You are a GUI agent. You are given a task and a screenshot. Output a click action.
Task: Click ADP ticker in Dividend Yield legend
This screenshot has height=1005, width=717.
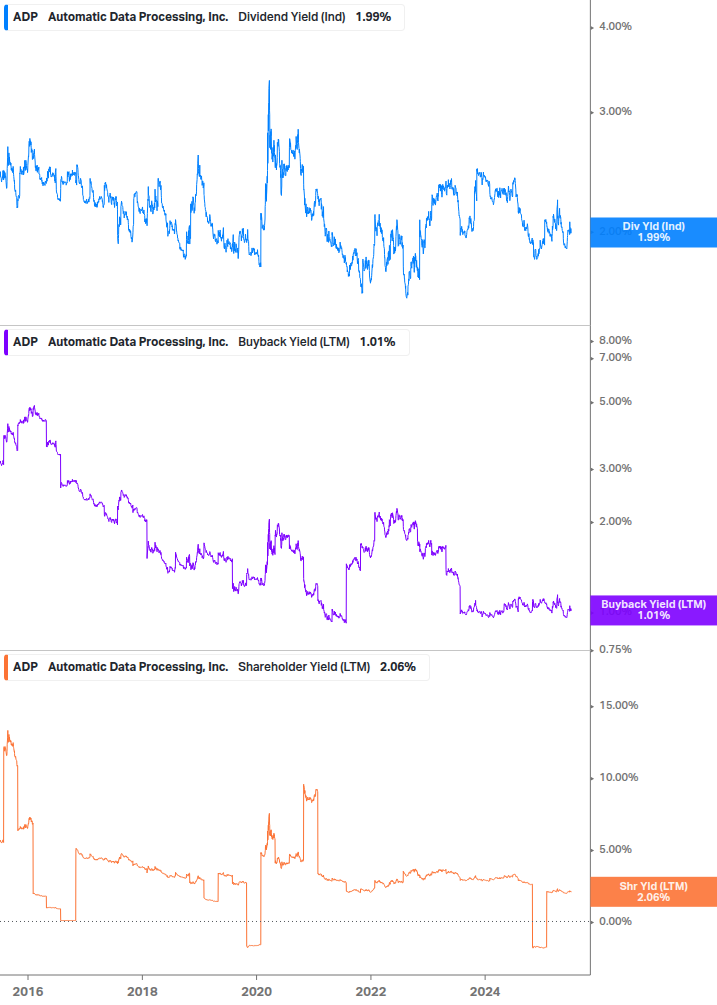pos(26,17)
